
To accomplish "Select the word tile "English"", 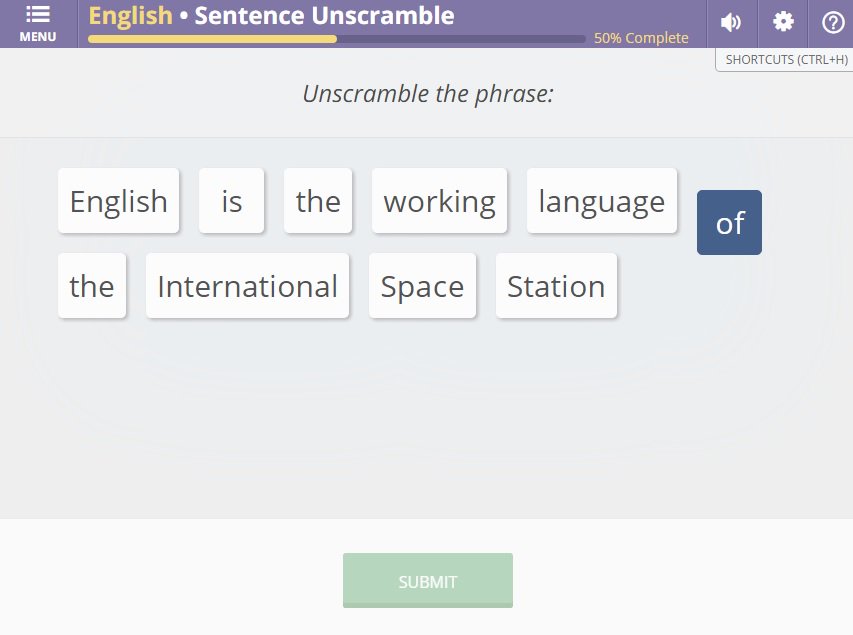I will 119,201.
